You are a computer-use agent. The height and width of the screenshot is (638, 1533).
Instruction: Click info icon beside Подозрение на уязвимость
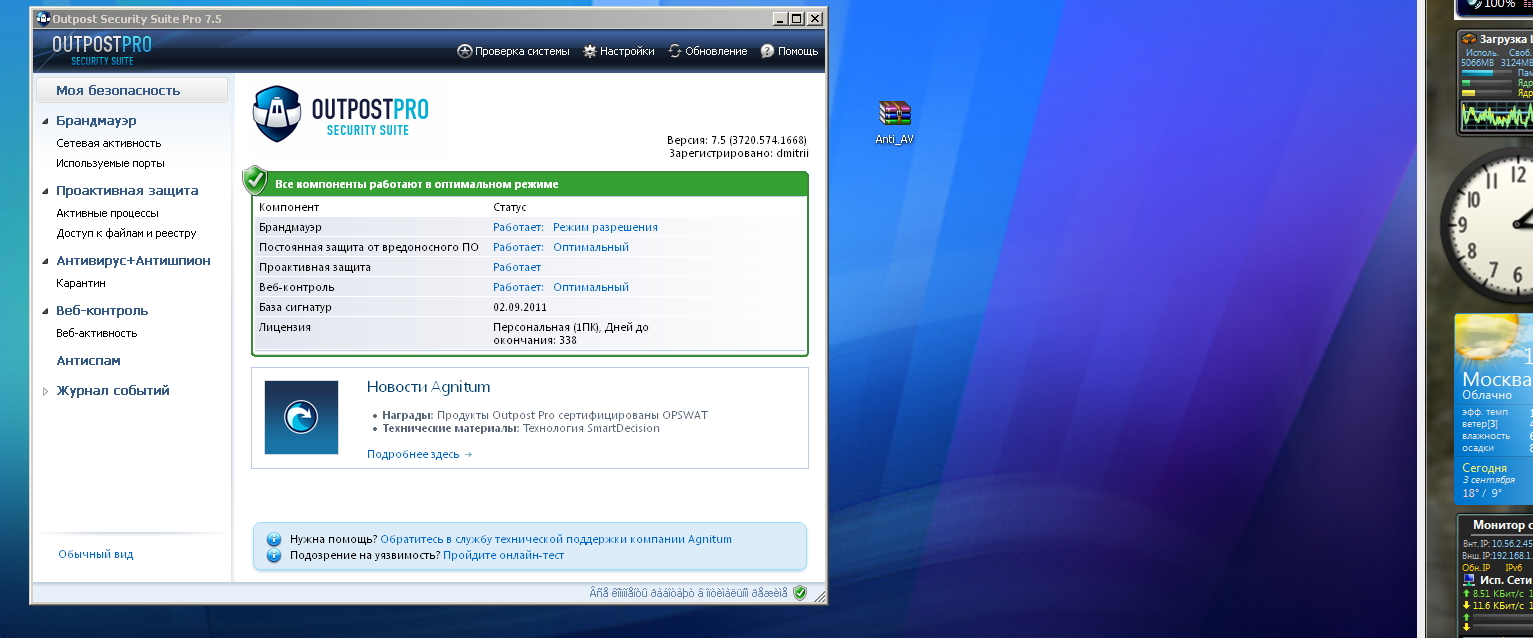tap(274, 555)
